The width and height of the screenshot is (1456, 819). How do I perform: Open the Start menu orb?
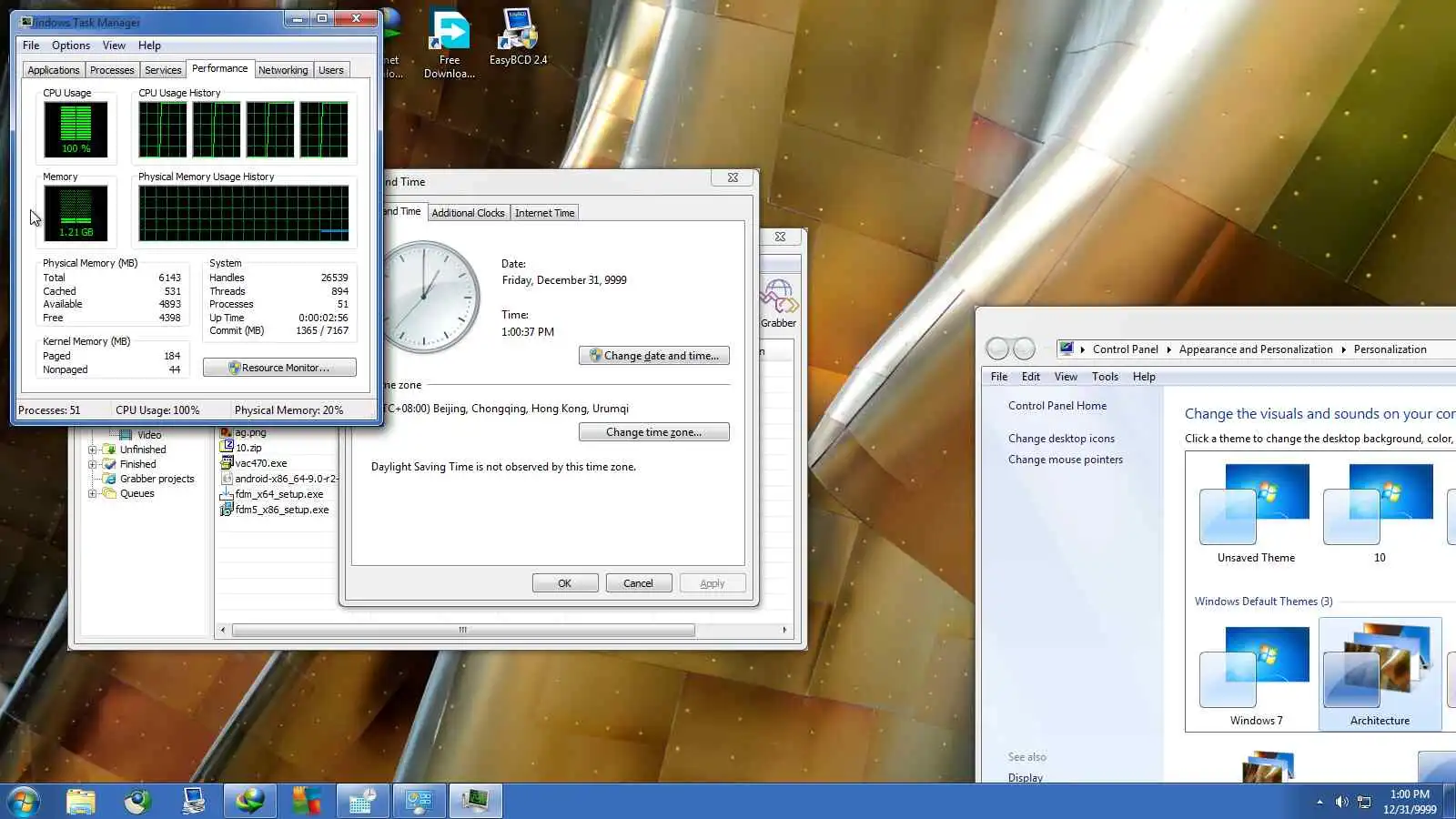[x=24, y=801]
